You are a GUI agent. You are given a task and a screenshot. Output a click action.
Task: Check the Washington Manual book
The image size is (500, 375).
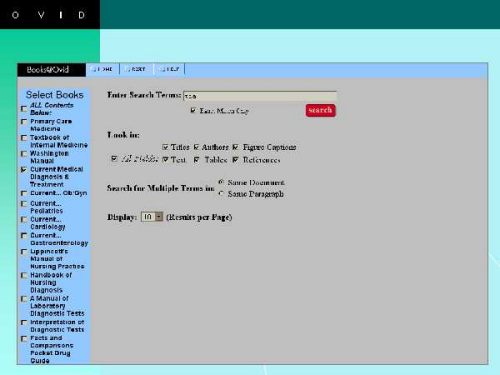click(x=24, y=154)
